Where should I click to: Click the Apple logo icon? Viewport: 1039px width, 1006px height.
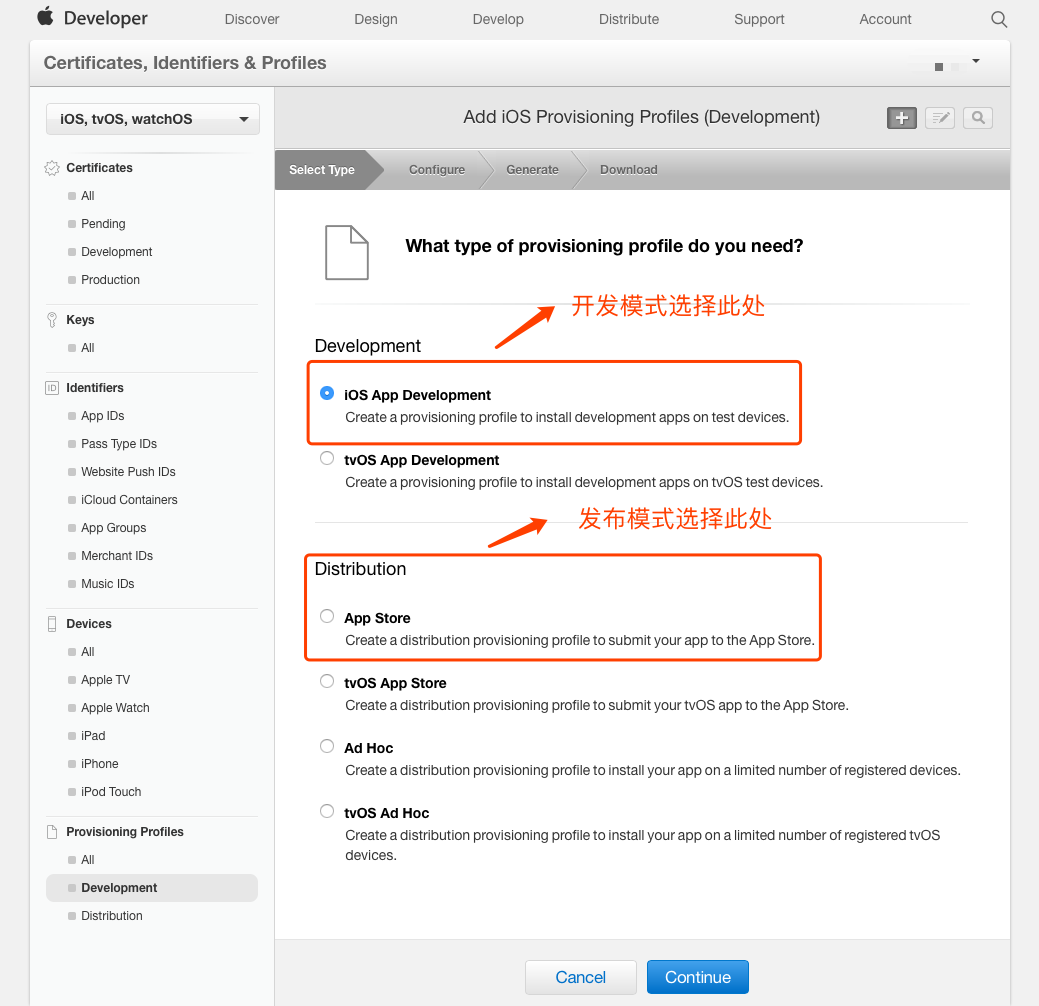tap(45, 16)
